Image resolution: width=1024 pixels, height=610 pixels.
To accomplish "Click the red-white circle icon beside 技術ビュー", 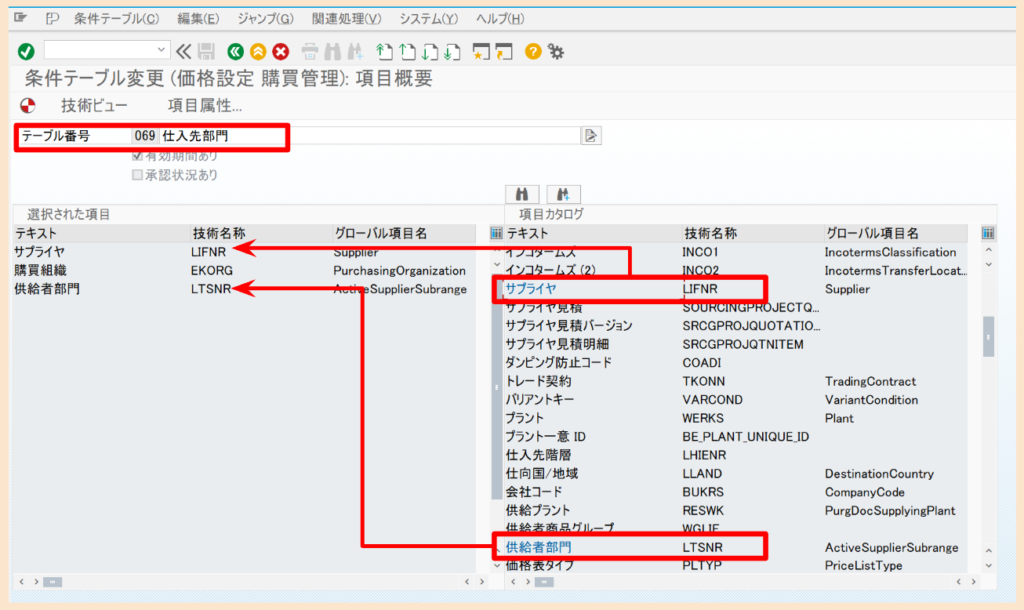I will (x=27, y=105).
